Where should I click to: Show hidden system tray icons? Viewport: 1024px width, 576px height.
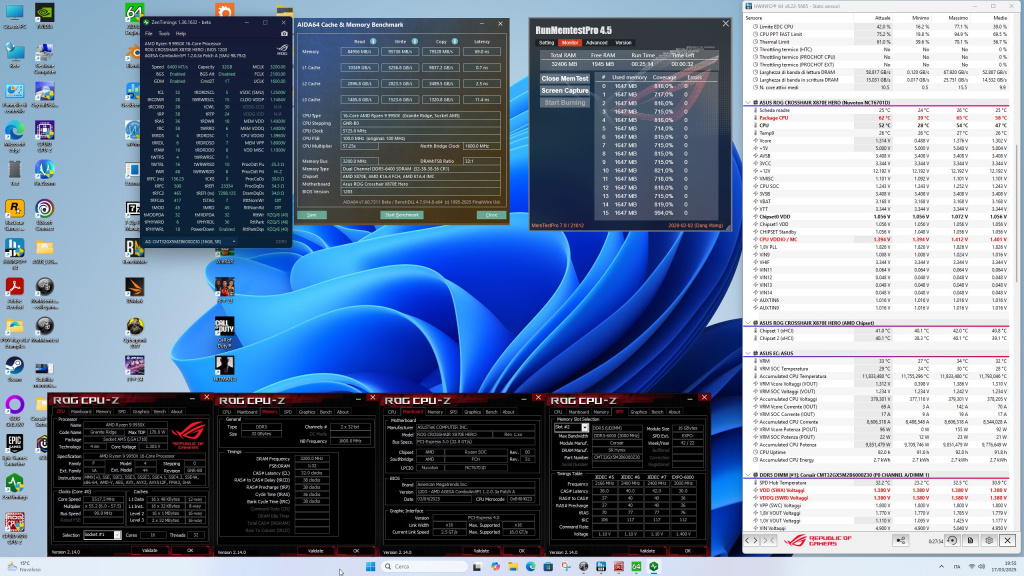[941, 566]
